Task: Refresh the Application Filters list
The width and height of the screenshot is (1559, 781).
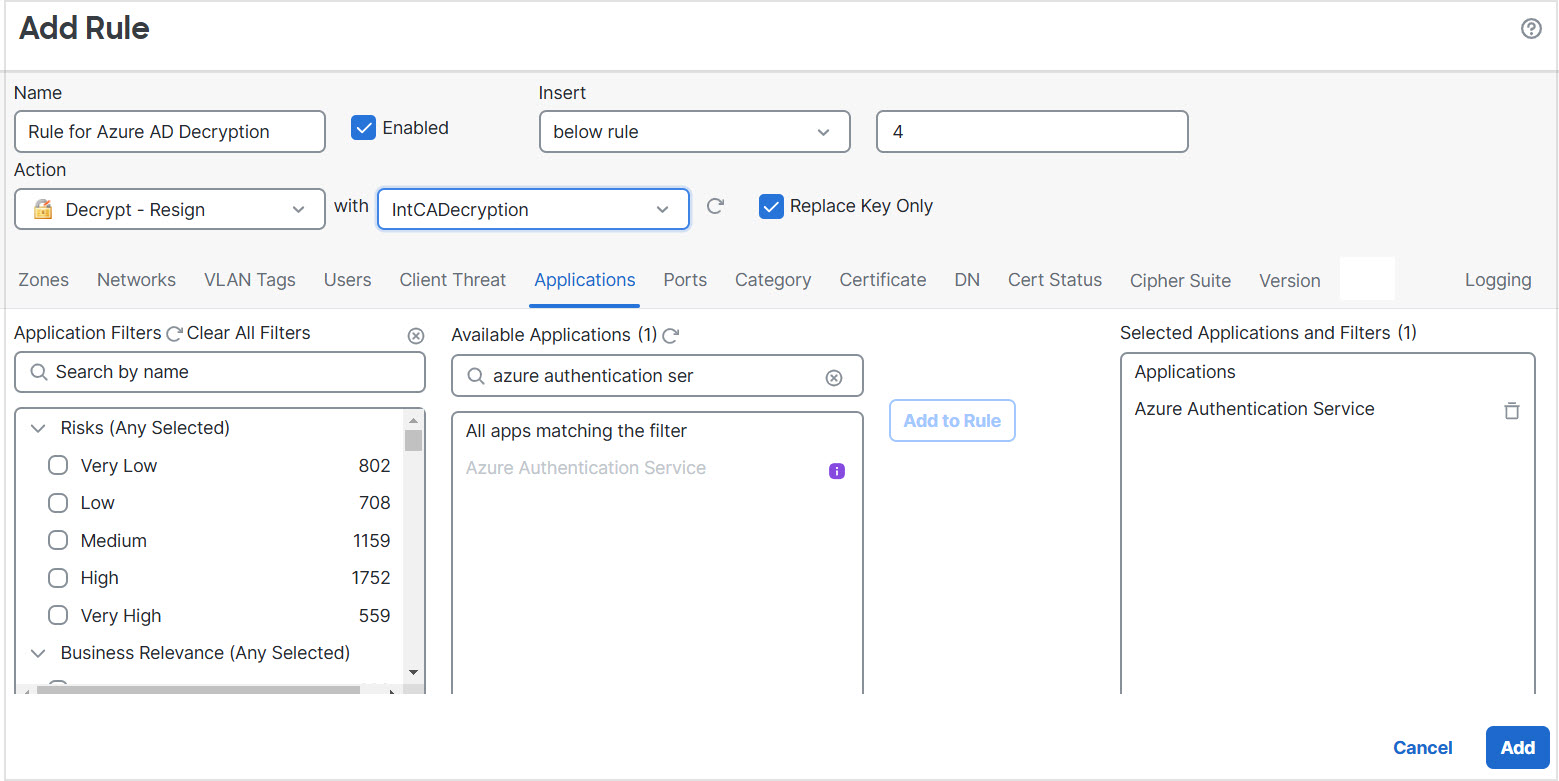Action: pyautogui.click(x=174, y=334)
